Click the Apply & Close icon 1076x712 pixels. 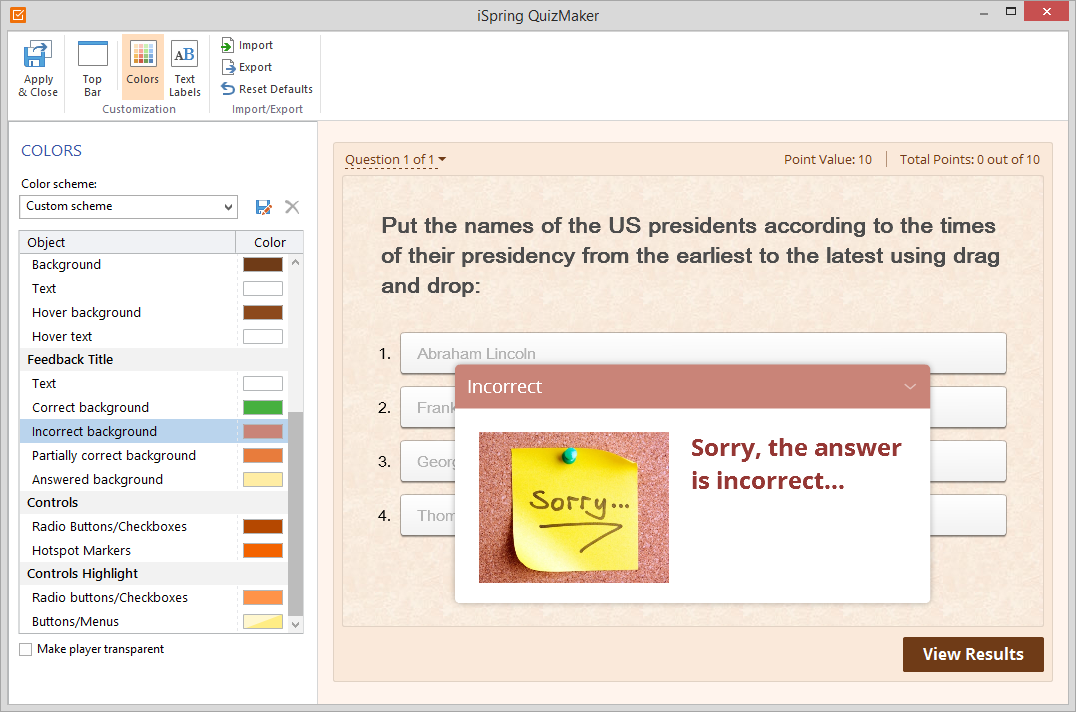coord(38,55)
